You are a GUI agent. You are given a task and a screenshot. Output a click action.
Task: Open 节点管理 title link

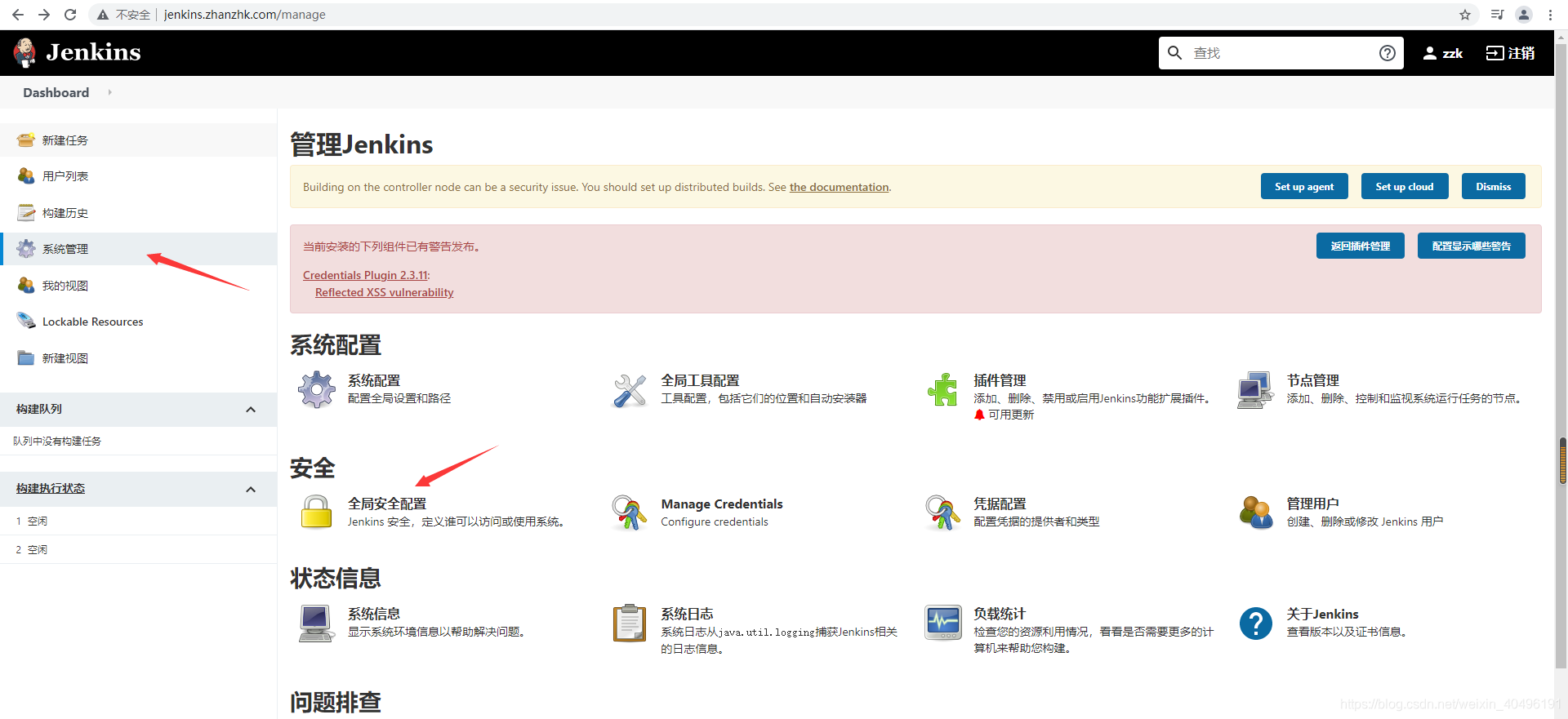pos(1313,380)
